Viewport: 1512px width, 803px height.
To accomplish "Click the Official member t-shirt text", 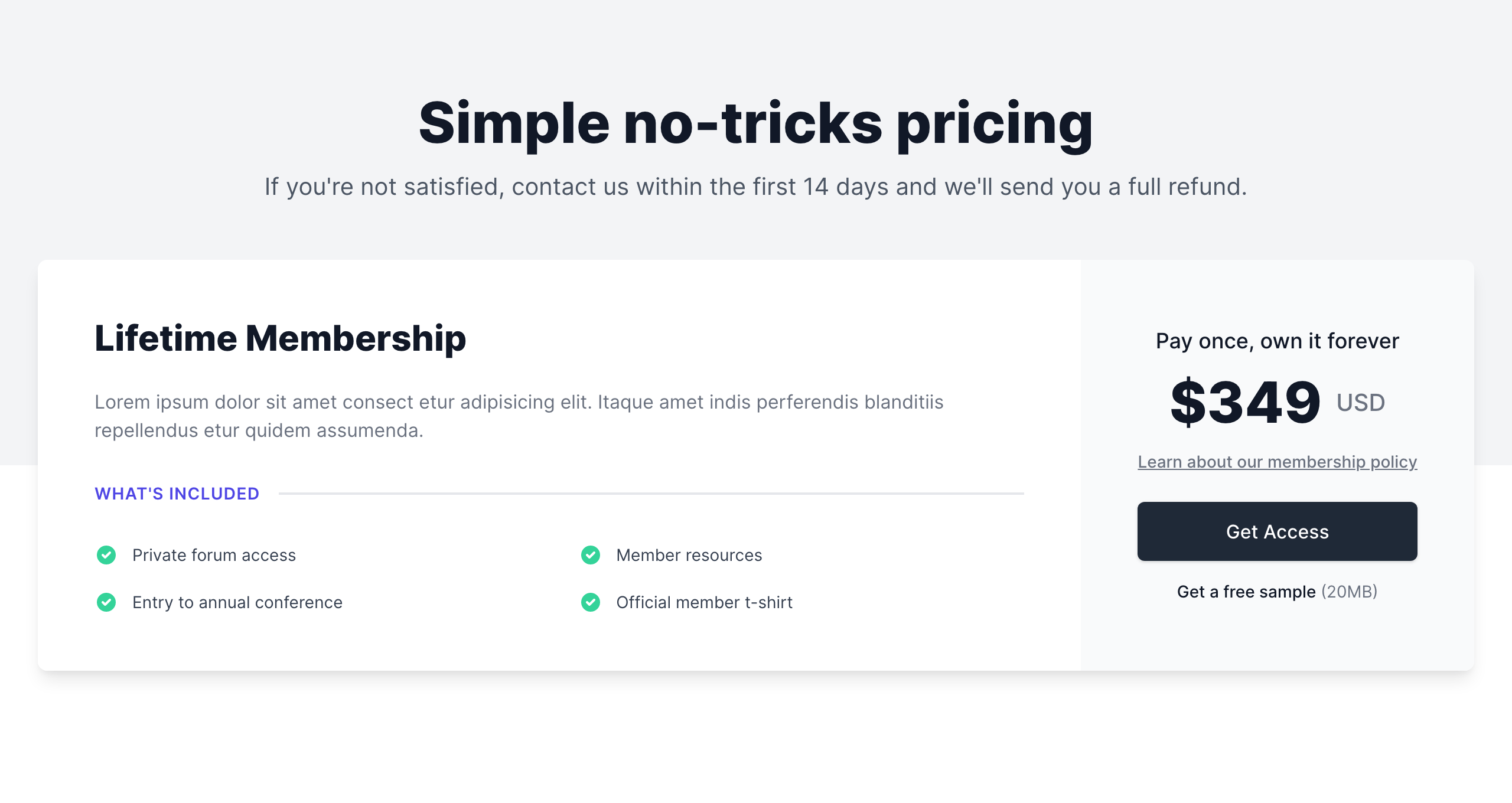I will point(704,602).
